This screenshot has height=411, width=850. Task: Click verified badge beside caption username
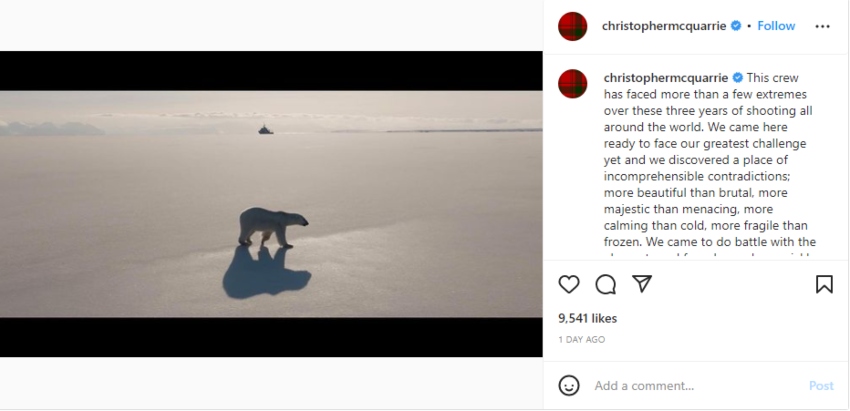(737, 78)
